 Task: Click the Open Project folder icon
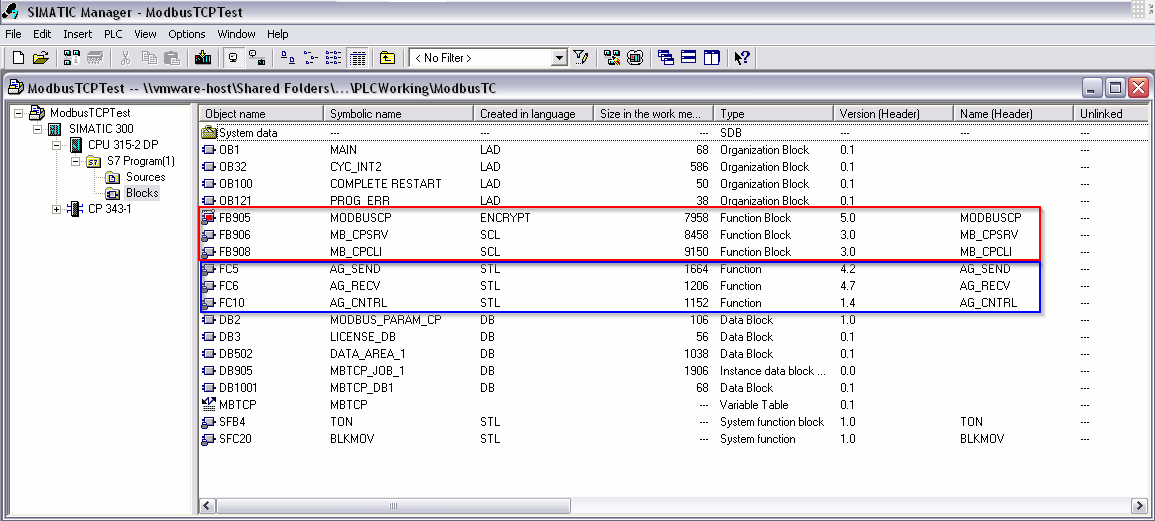(x=40, y=58)
